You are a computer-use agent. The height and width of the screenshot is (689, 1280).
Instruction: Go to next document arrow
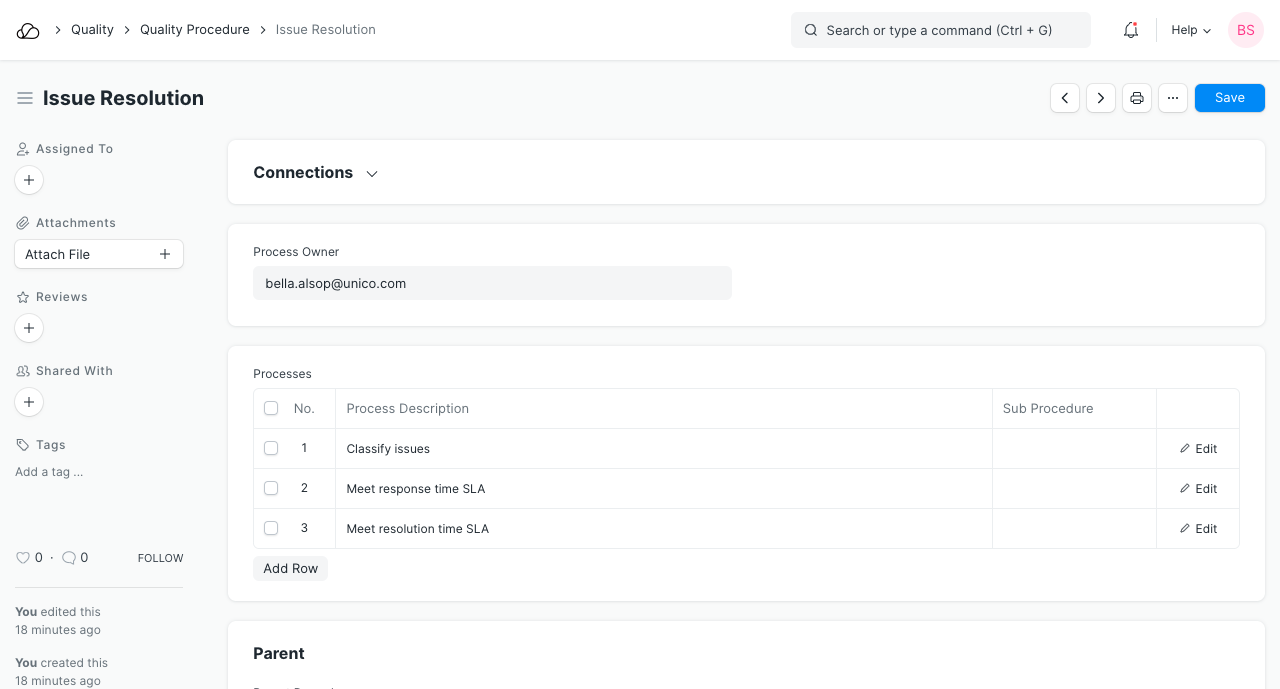1101,98
